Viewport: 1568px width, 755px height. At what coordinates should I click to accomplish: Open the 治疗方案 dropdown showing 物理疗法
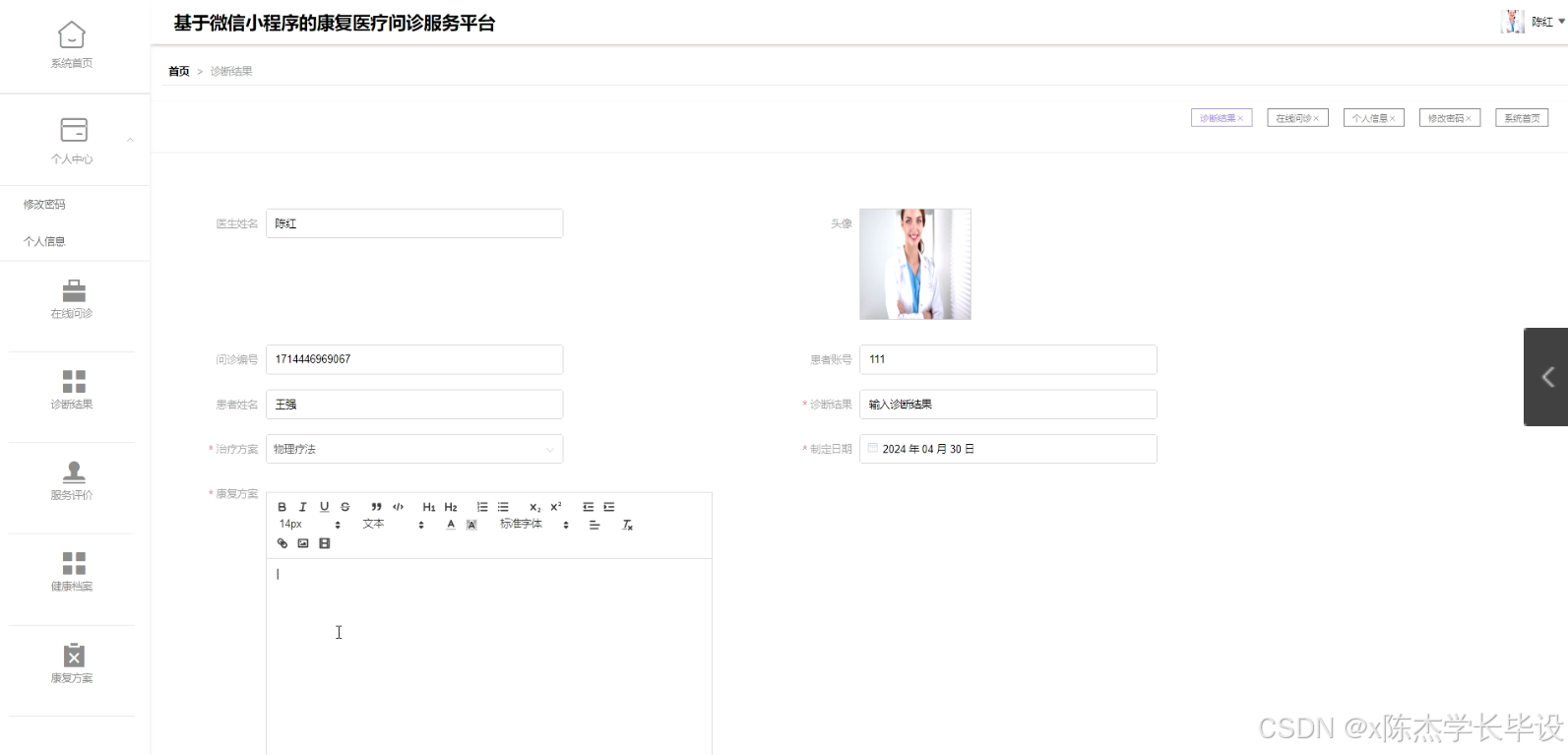point(414,449)
